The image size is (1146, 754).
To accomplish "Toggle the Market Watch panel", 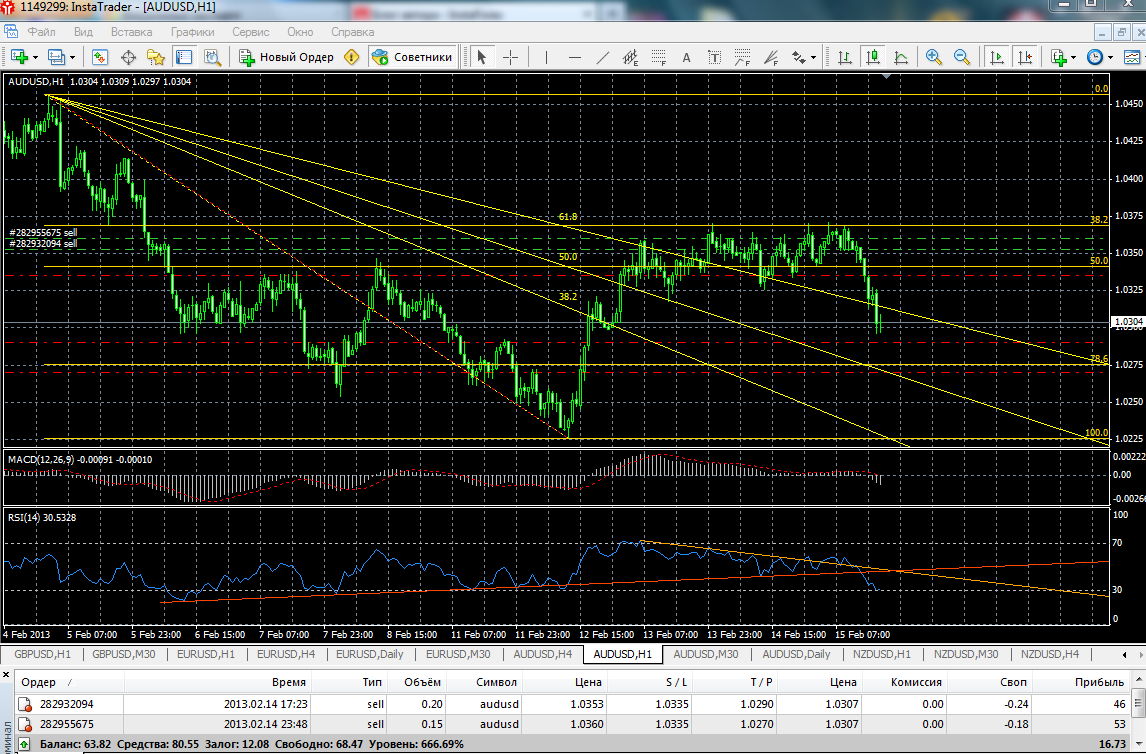I will tap(99, 57).
